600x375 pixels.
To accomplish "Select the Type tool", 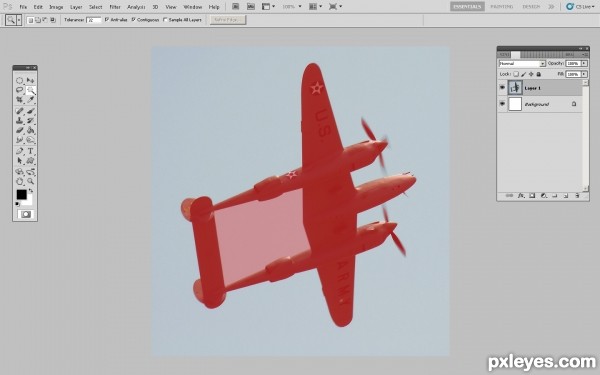I will [x=31, y=151].
